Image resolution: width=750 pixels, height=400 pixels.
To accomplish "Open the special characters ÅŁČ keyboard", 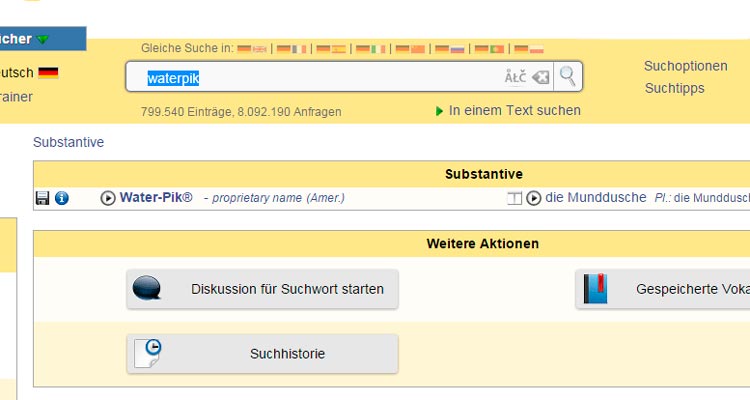I will tap(515, 77).
